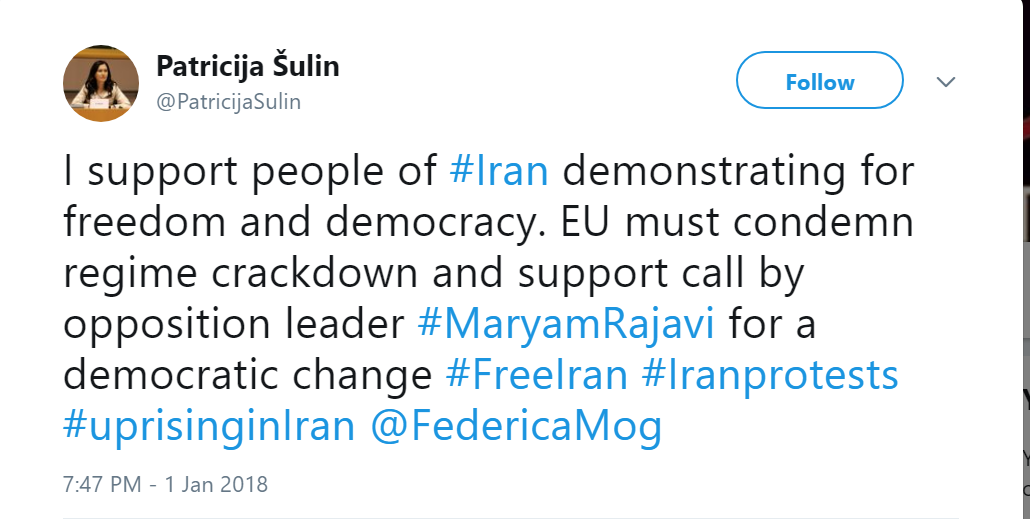Visit the @FedericaMog mention
The height and width of the screenshot is (519, 1030).
point(516,426)
